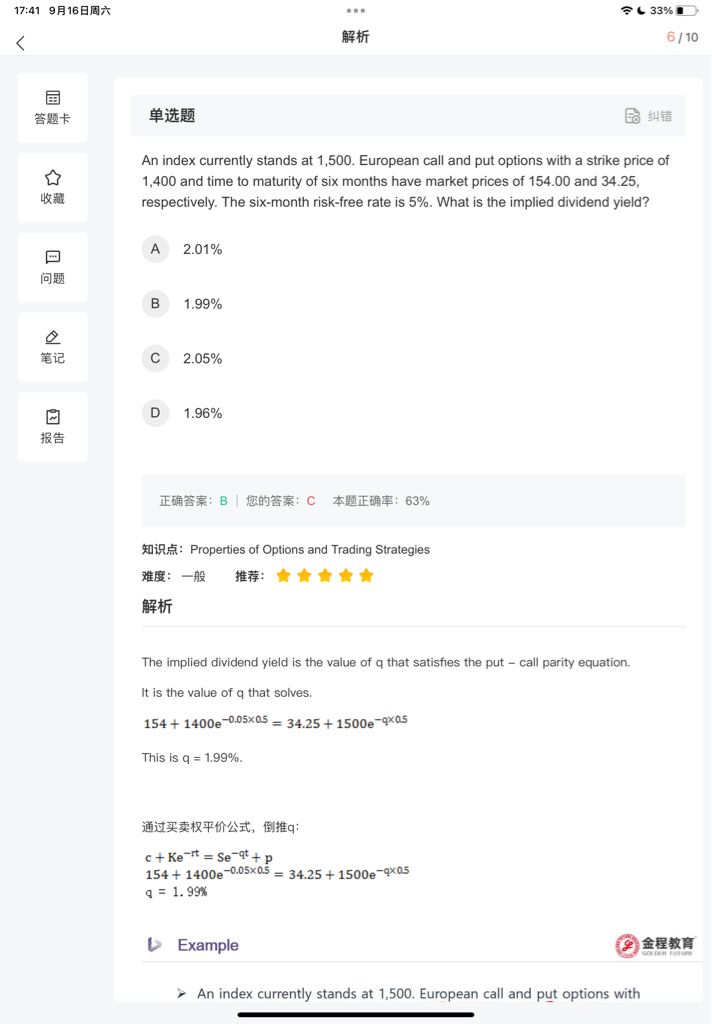712x1024 pixels.
Task: Tap the back arrow icon
Action: coord(20,42)
